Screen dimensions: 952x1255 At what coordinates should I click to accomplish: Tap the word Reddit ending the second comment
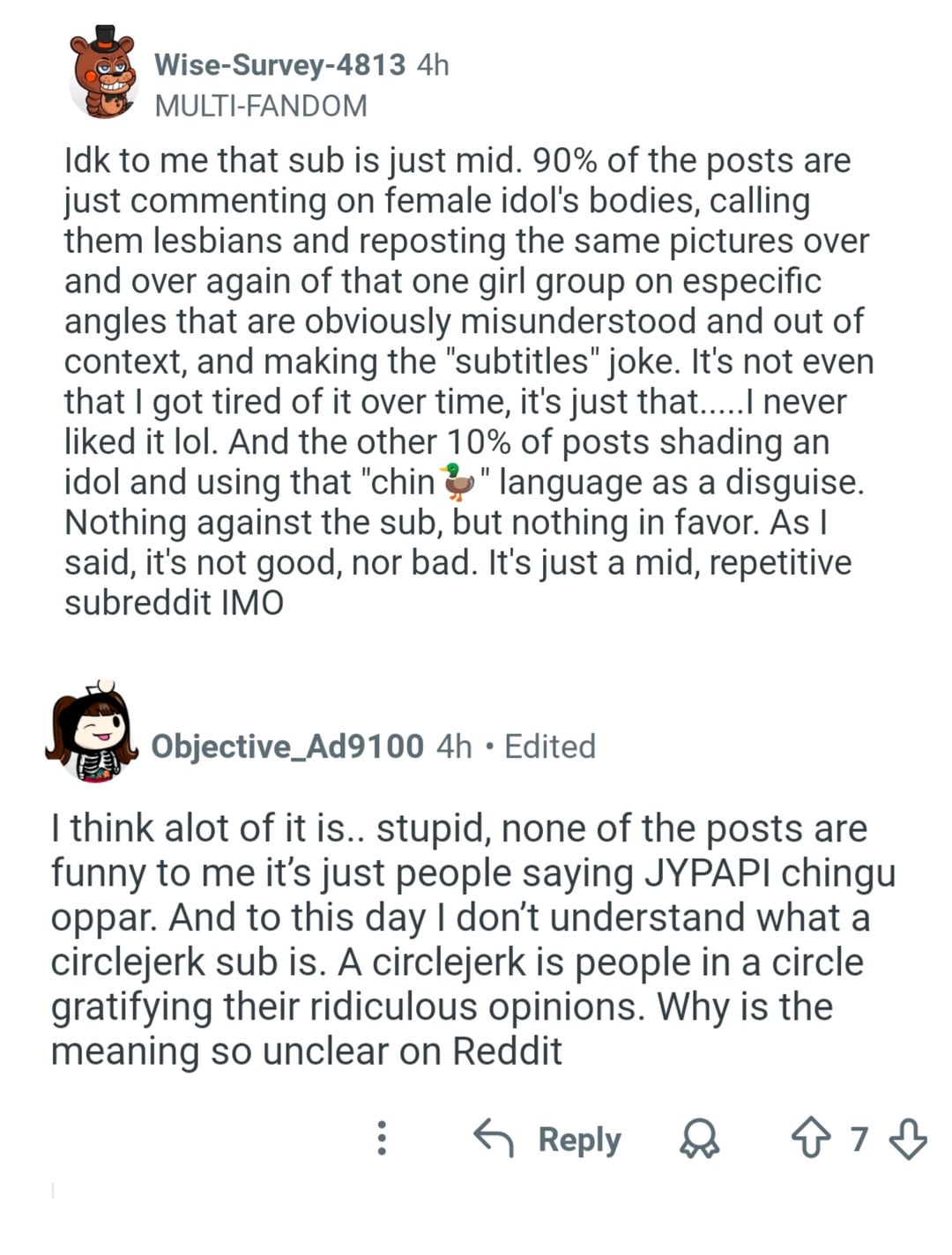[507, 1051]
